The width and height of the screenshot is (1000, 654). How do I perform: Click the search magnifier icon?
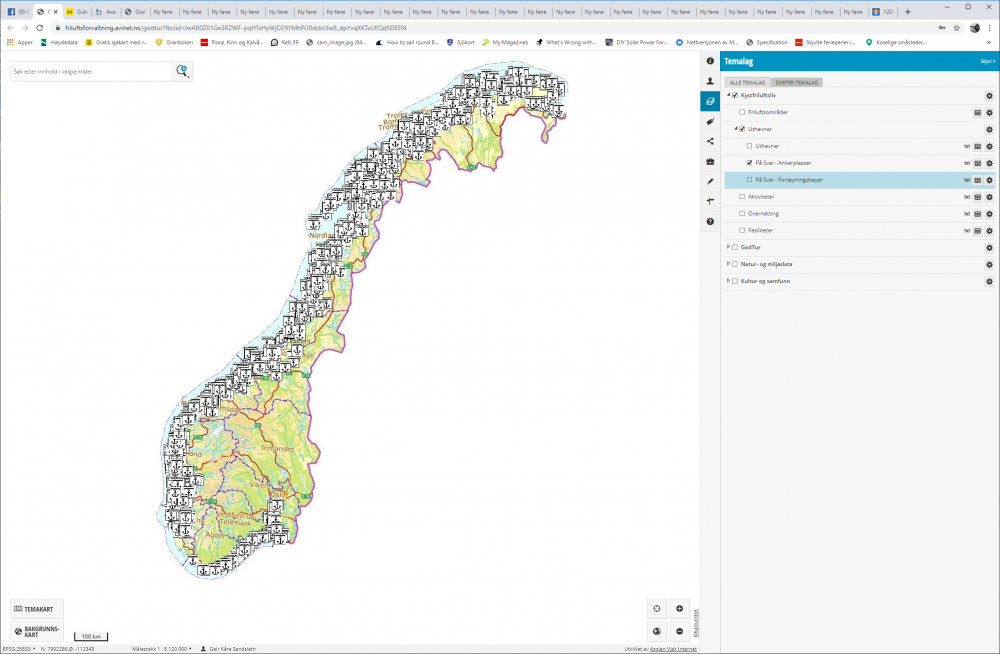pos(182,71)
